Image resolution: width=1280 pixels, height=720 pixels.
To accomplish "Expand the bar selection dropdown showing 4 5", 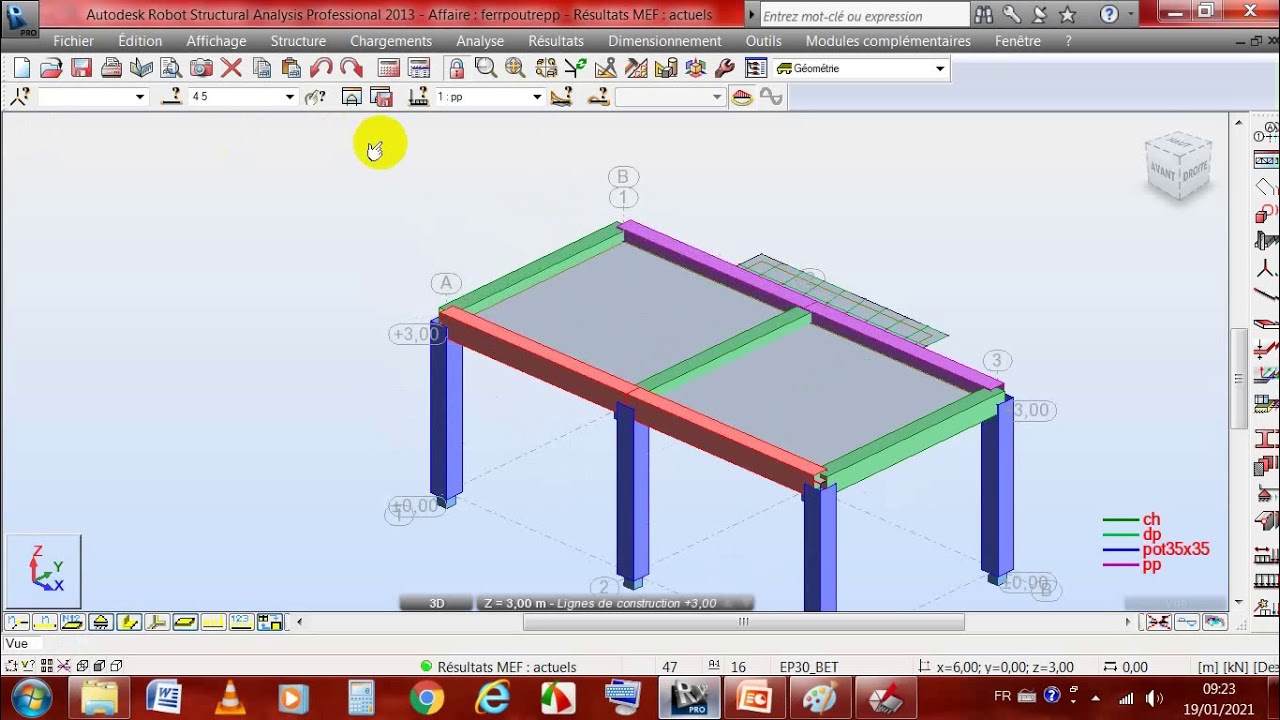I will pyautogui.click(x=290, y=97).
